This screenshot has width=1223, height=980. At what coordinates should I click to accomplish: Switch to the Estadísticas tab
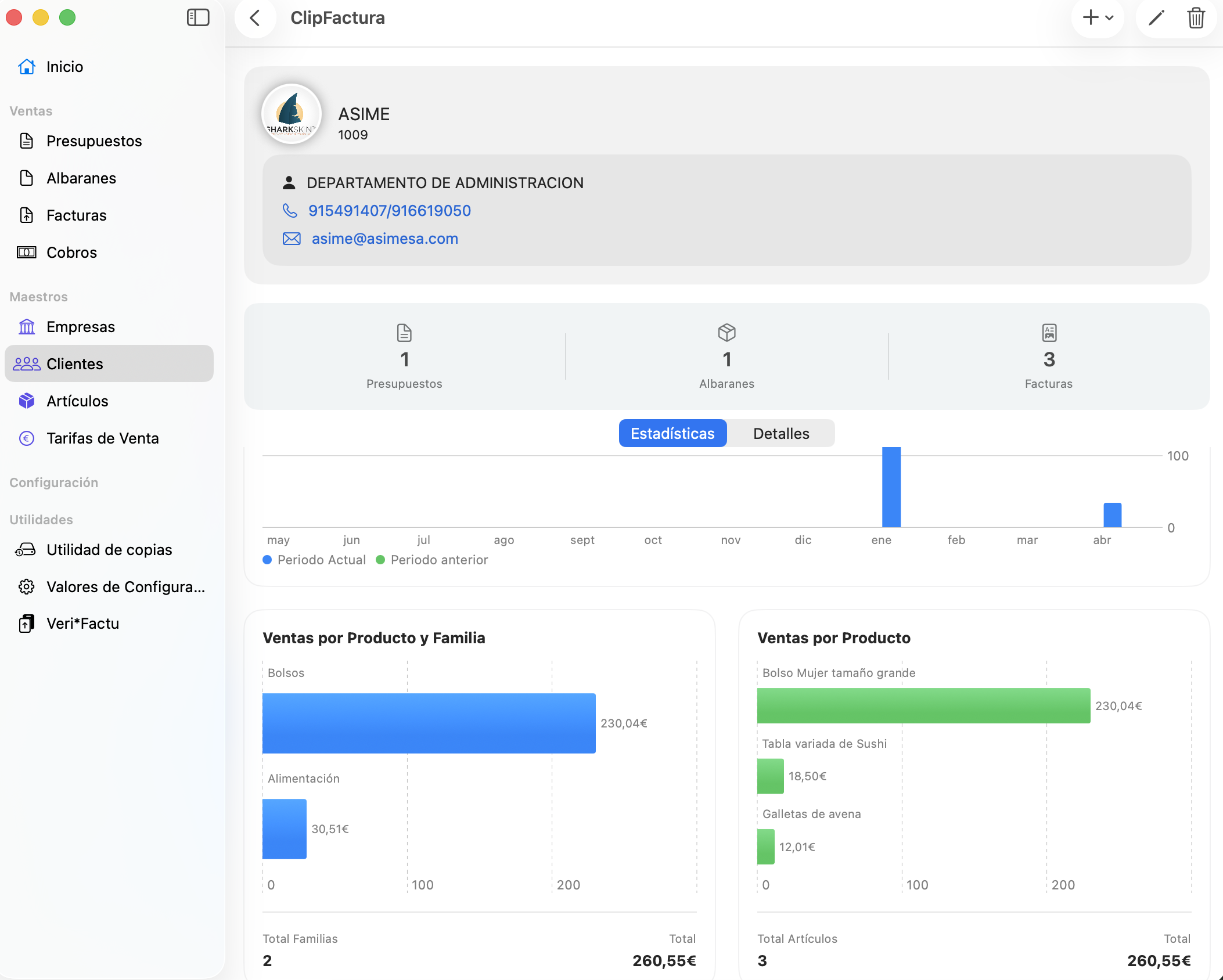pos(672,434)
